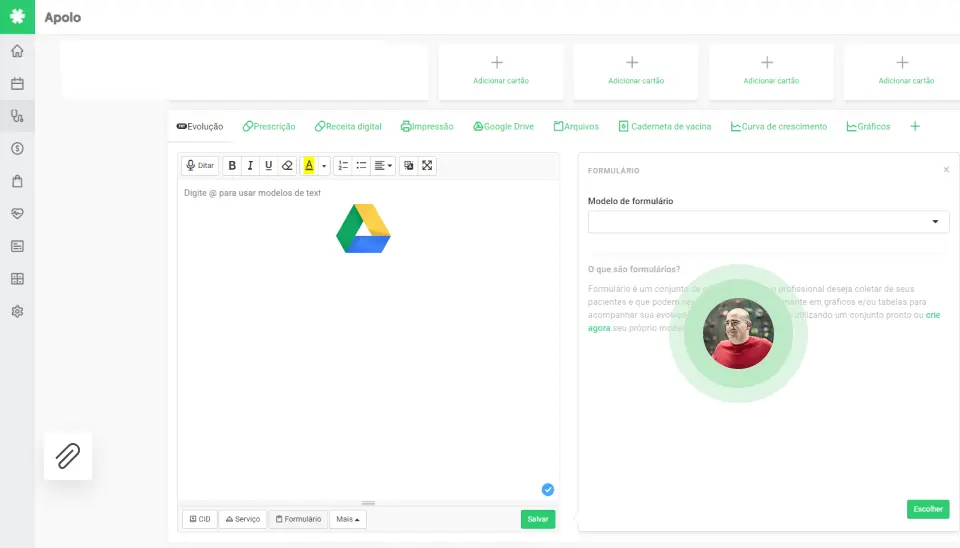Click the CID button
The height and width of the screenshot is (548, 960).
click(x=200, y=519)
